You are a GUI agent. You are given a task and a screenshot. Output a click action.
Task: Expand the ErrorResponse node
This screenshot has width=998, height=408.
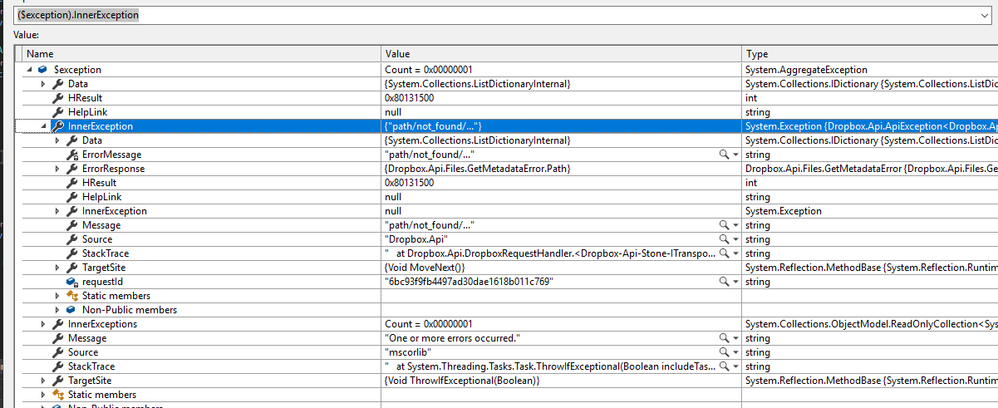[57, 169]
